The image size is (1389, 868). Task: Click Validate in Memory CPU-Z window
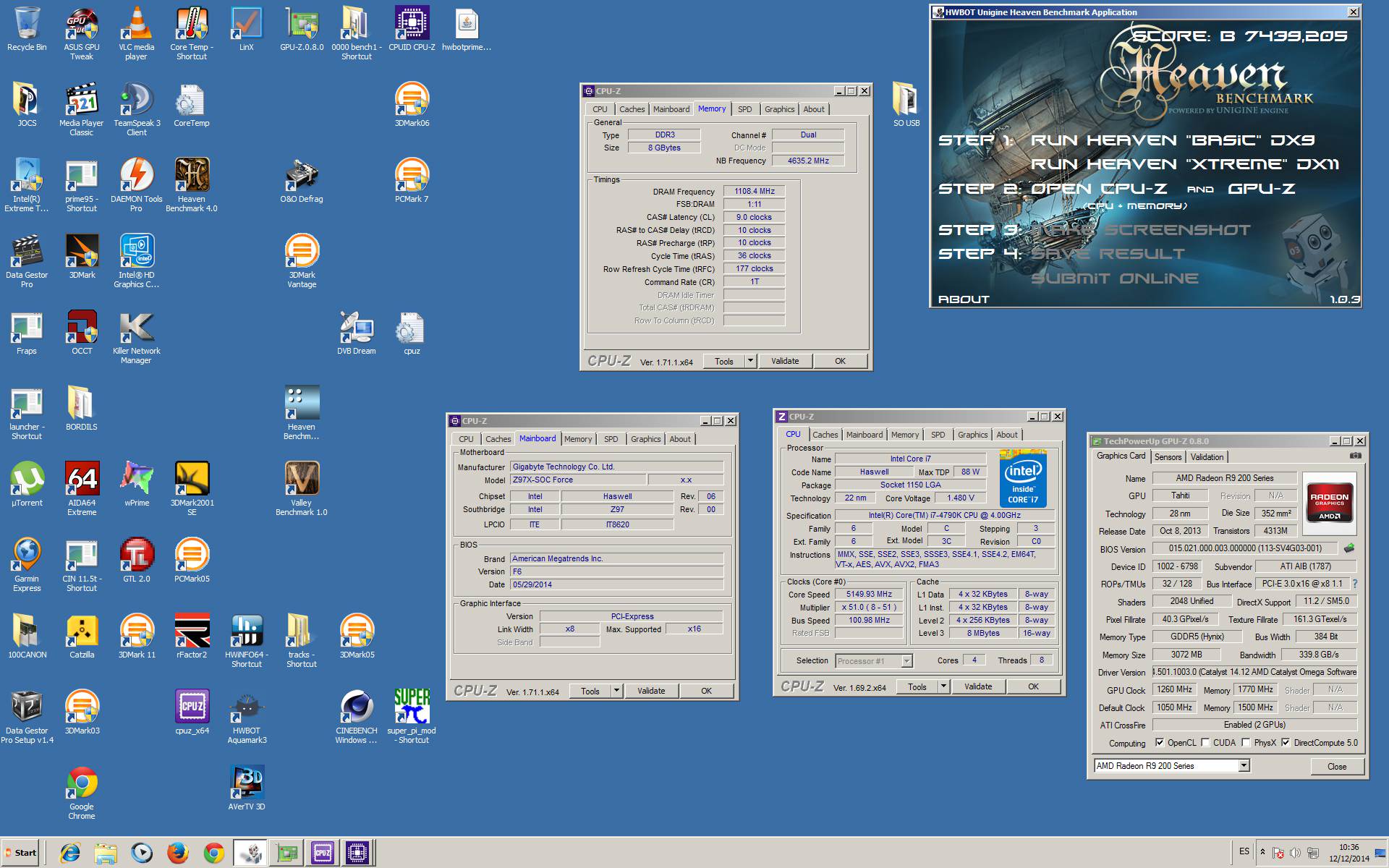785,361
